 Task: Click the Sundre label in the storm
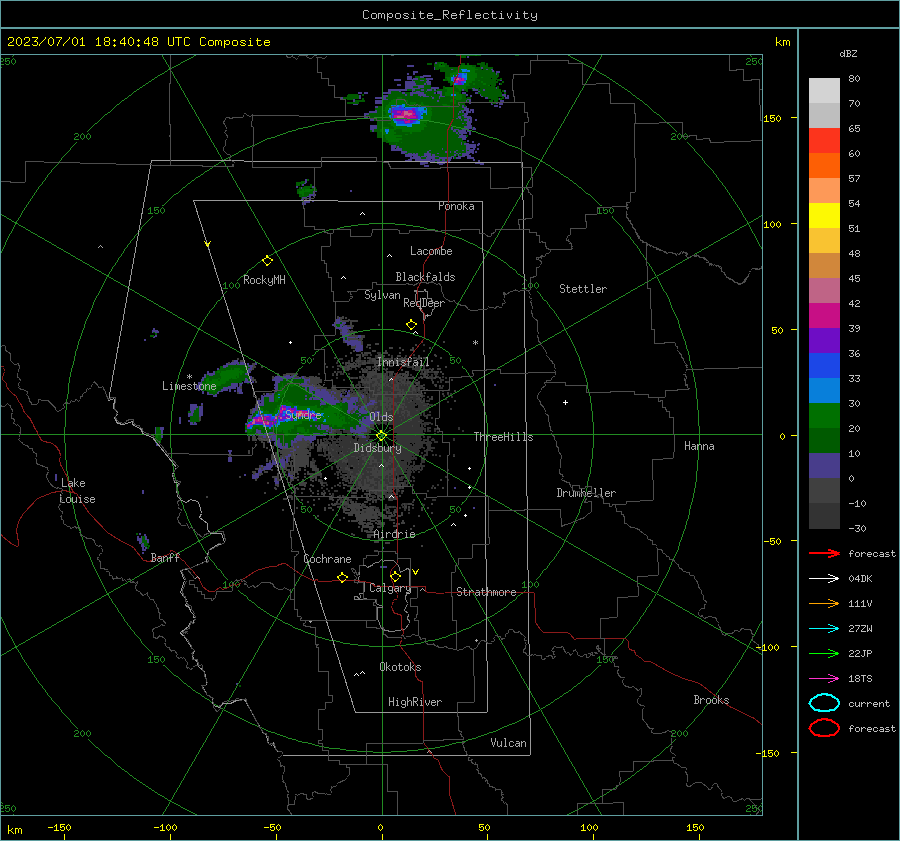304,414
